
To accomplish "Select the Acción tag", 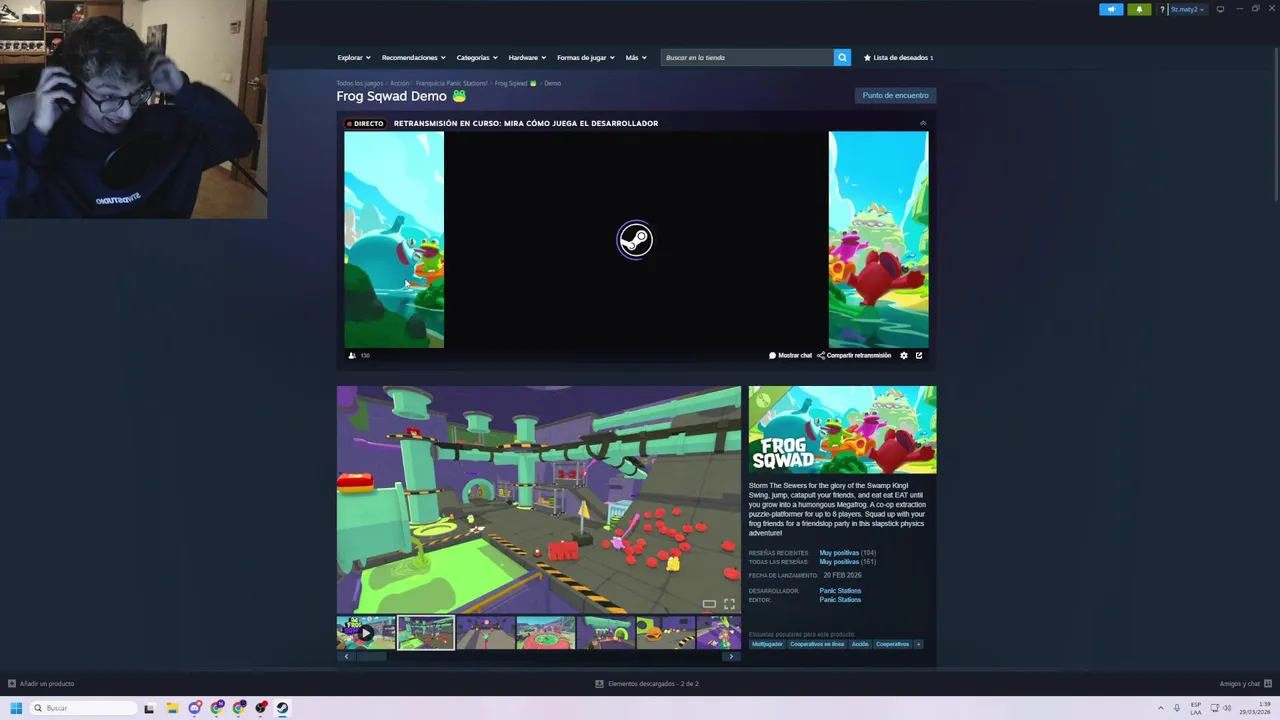I will click(860, 644).
